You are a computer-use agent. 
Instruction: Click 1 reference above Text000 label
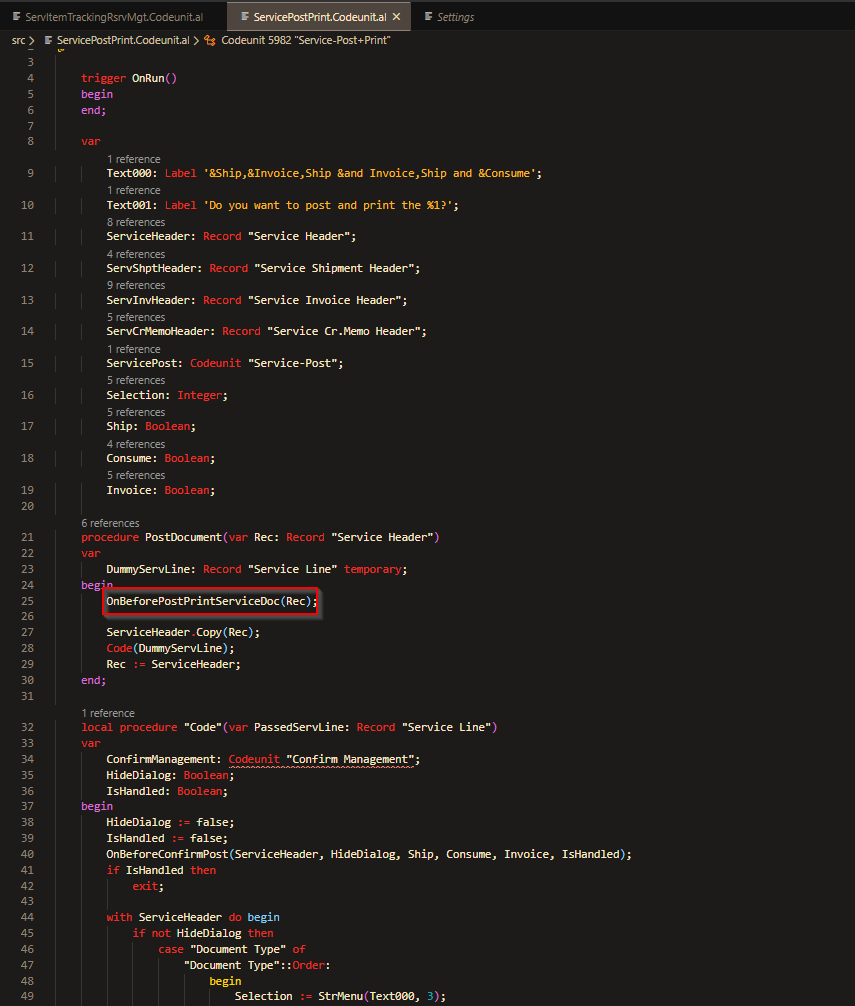133,158
